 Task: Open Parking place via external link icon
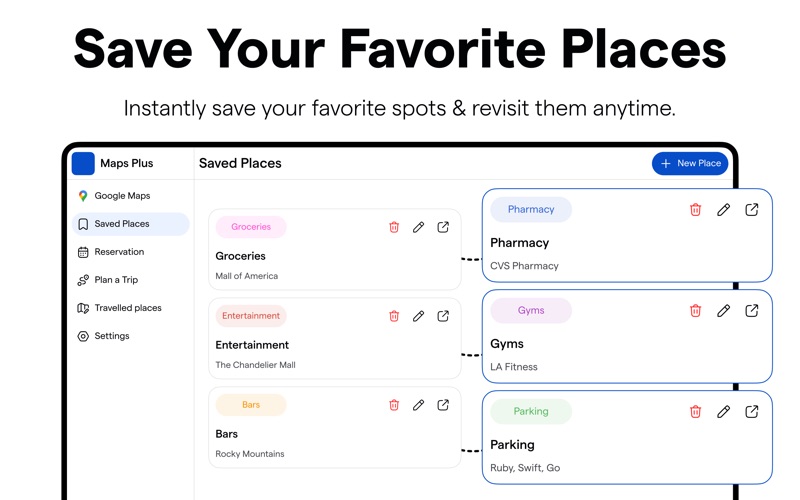[752, 412]
